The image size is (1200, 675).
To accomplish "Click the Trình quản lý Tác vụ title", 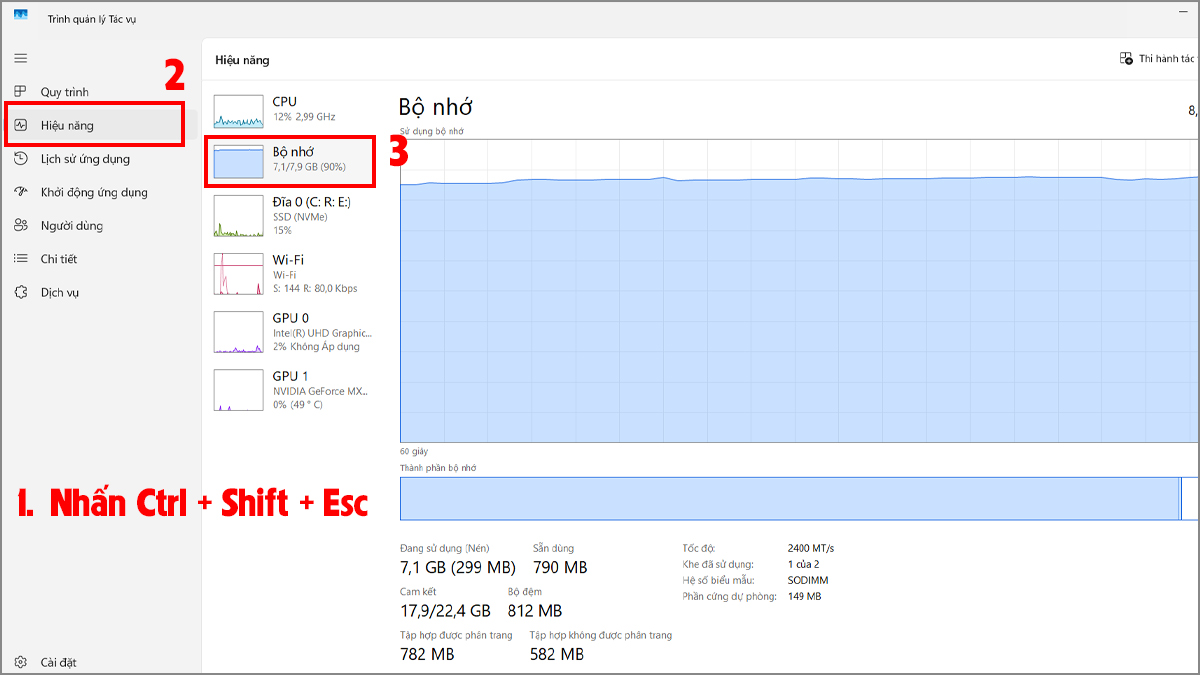I will [x=94, y=18].
